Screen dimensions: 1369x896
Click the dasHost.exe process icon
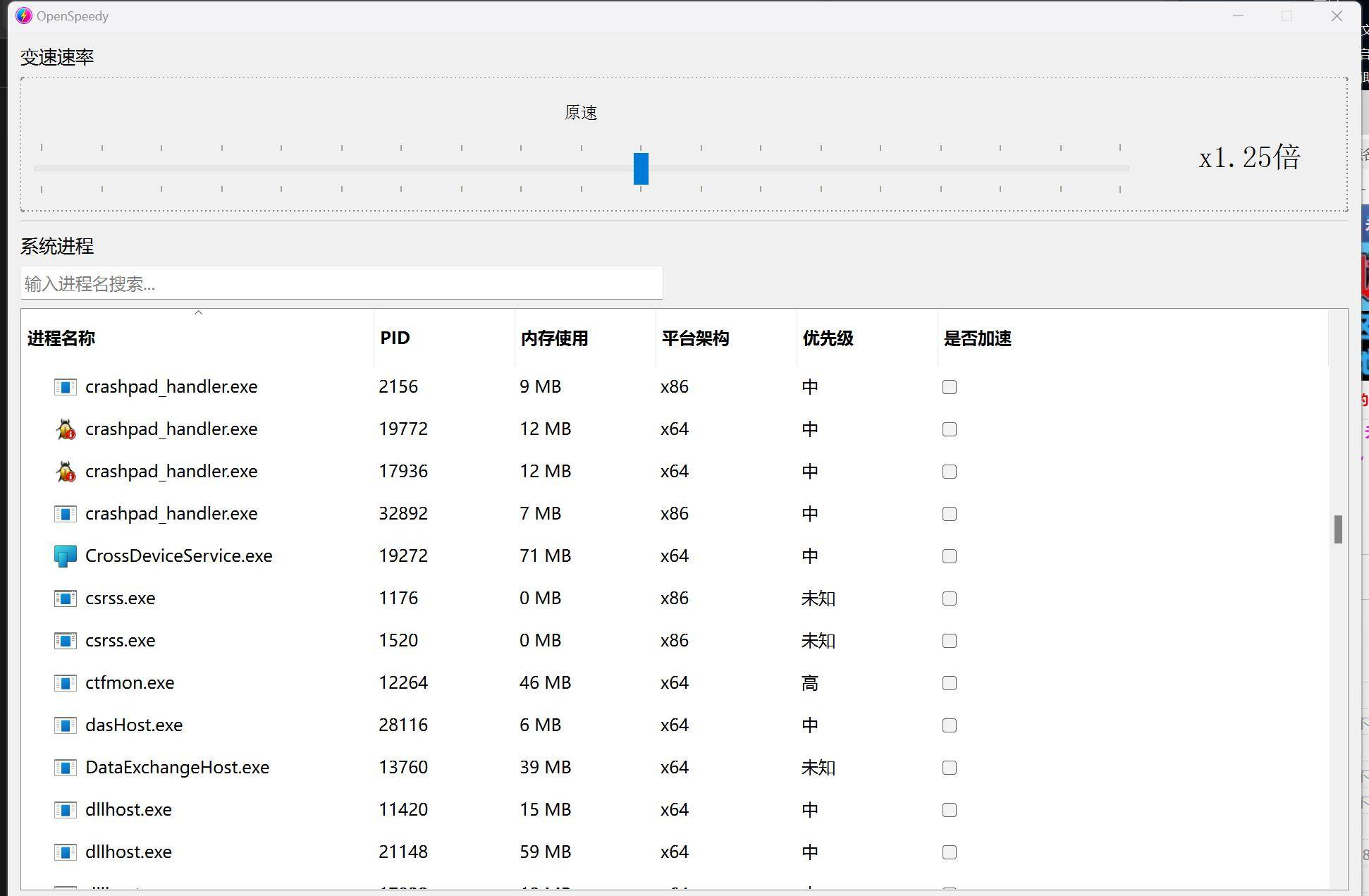point(66,725)
